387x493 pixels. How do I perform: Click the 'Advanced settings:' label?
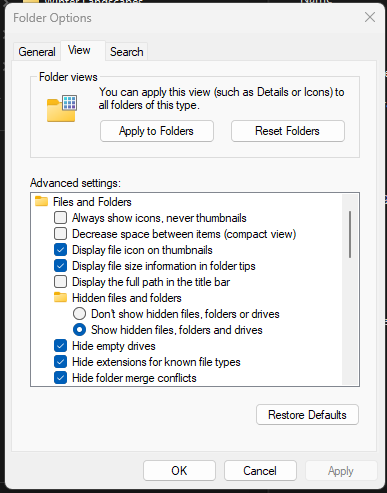75,183
